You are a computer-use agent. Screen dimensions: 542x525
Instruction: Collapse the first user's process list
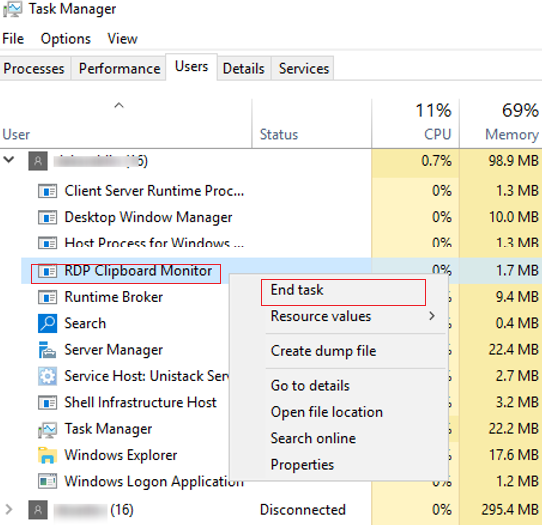(x=9, y=160)
